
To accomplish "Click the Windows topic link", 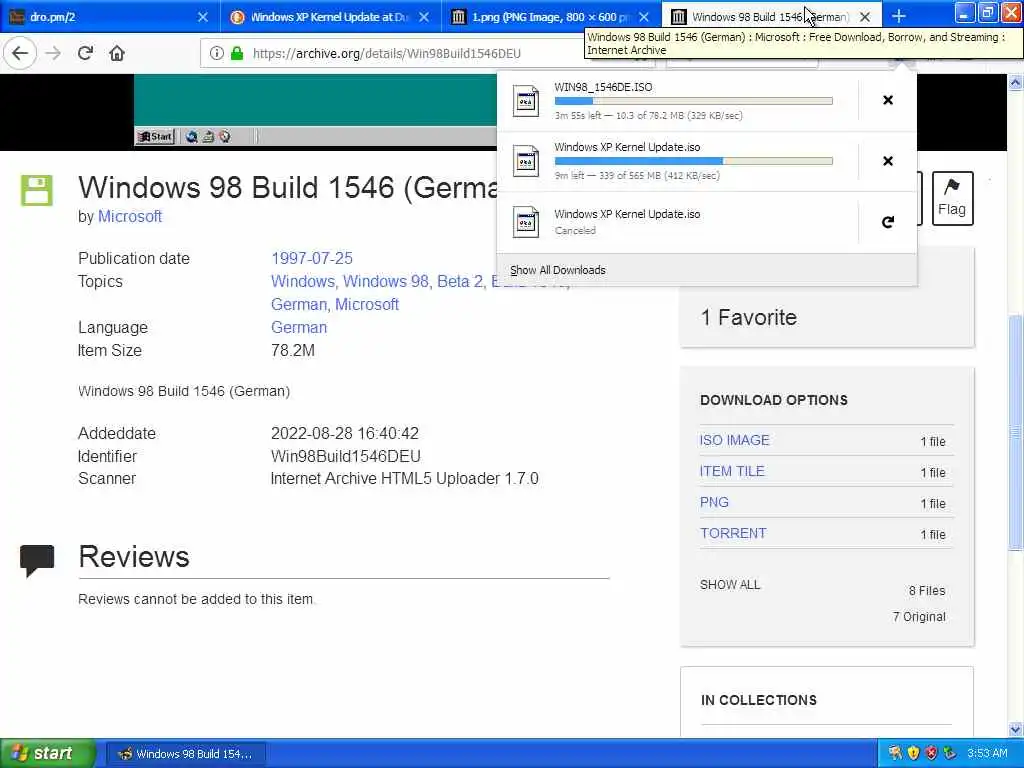I will [302, 281].
